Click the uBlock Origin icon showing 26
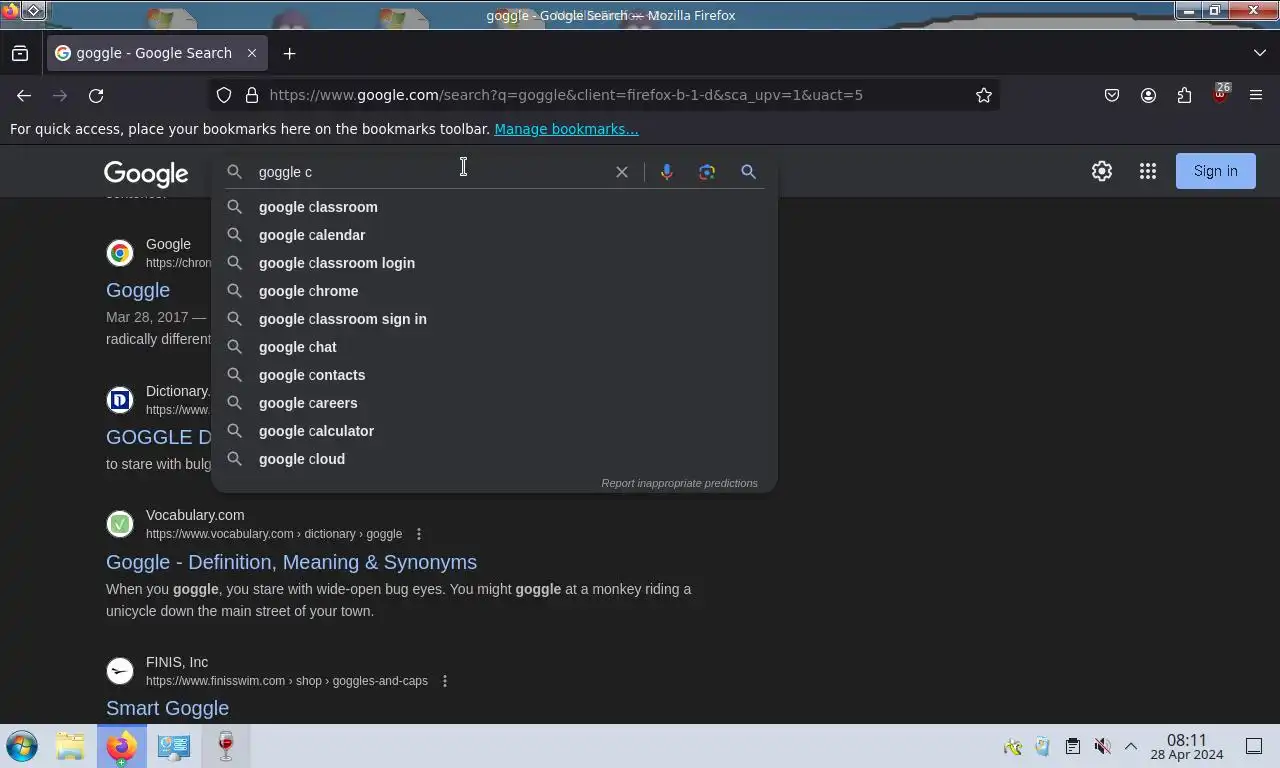This screenshot has height=768, width=1280. [1220, 95]
